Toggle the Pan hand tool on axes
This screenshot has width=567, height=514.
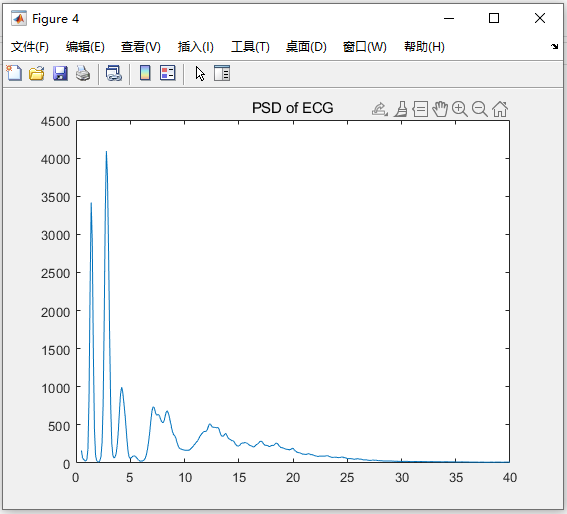pos(440,109)
